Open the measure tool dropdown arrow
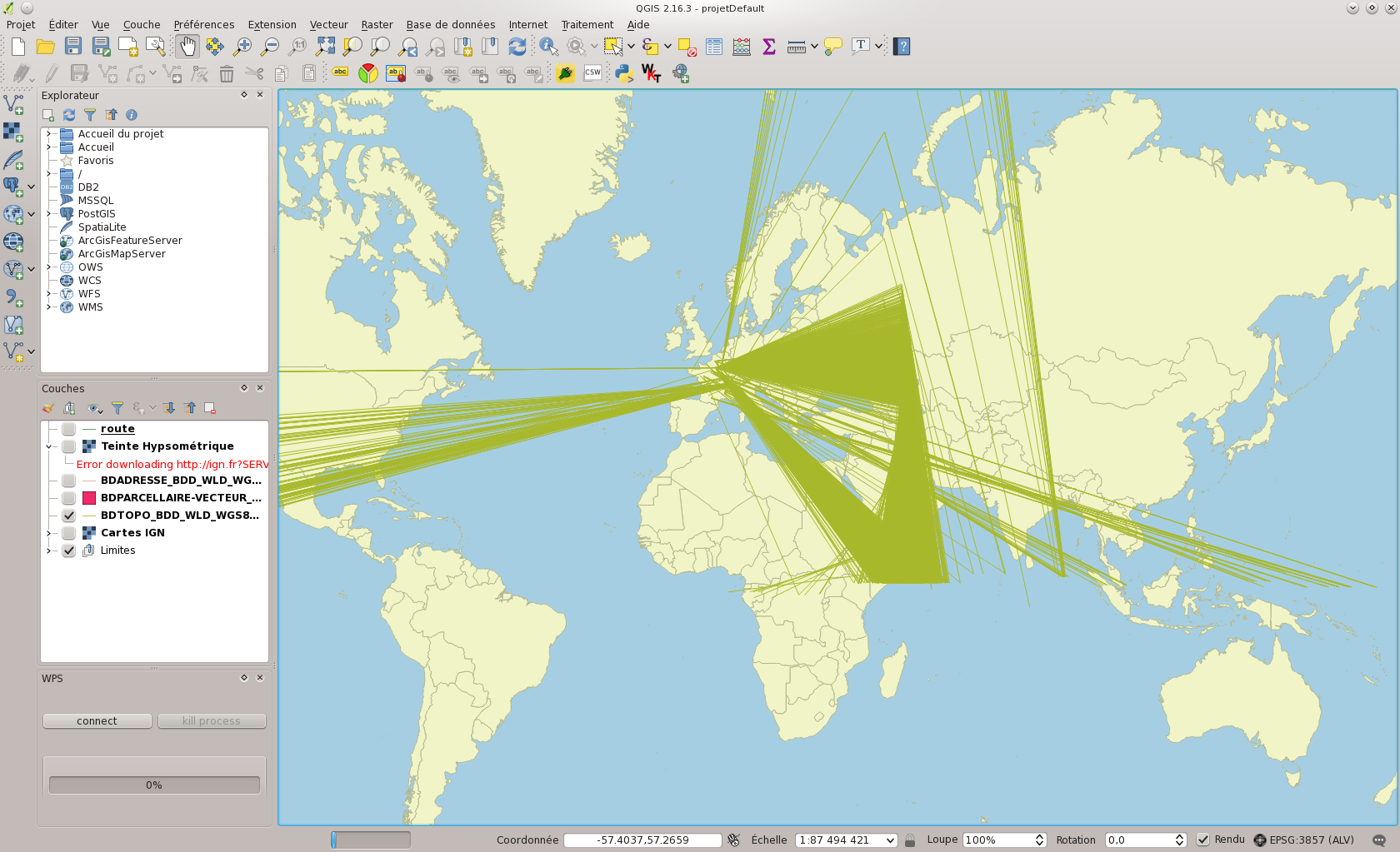1400x852 pixels. pos(814,47)
